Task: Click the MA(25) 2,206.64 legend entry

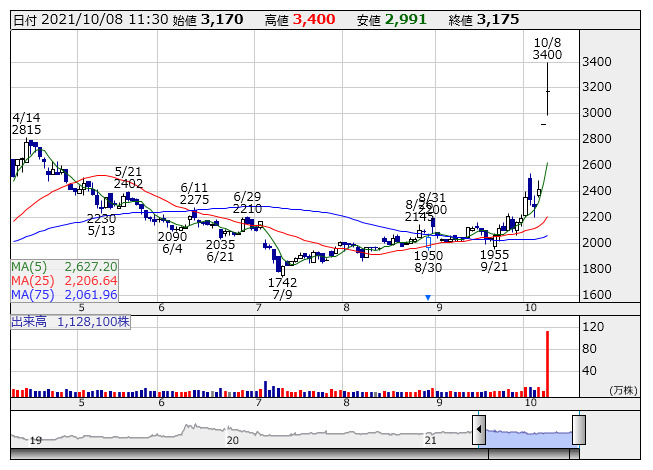Action: click(64, 281)
